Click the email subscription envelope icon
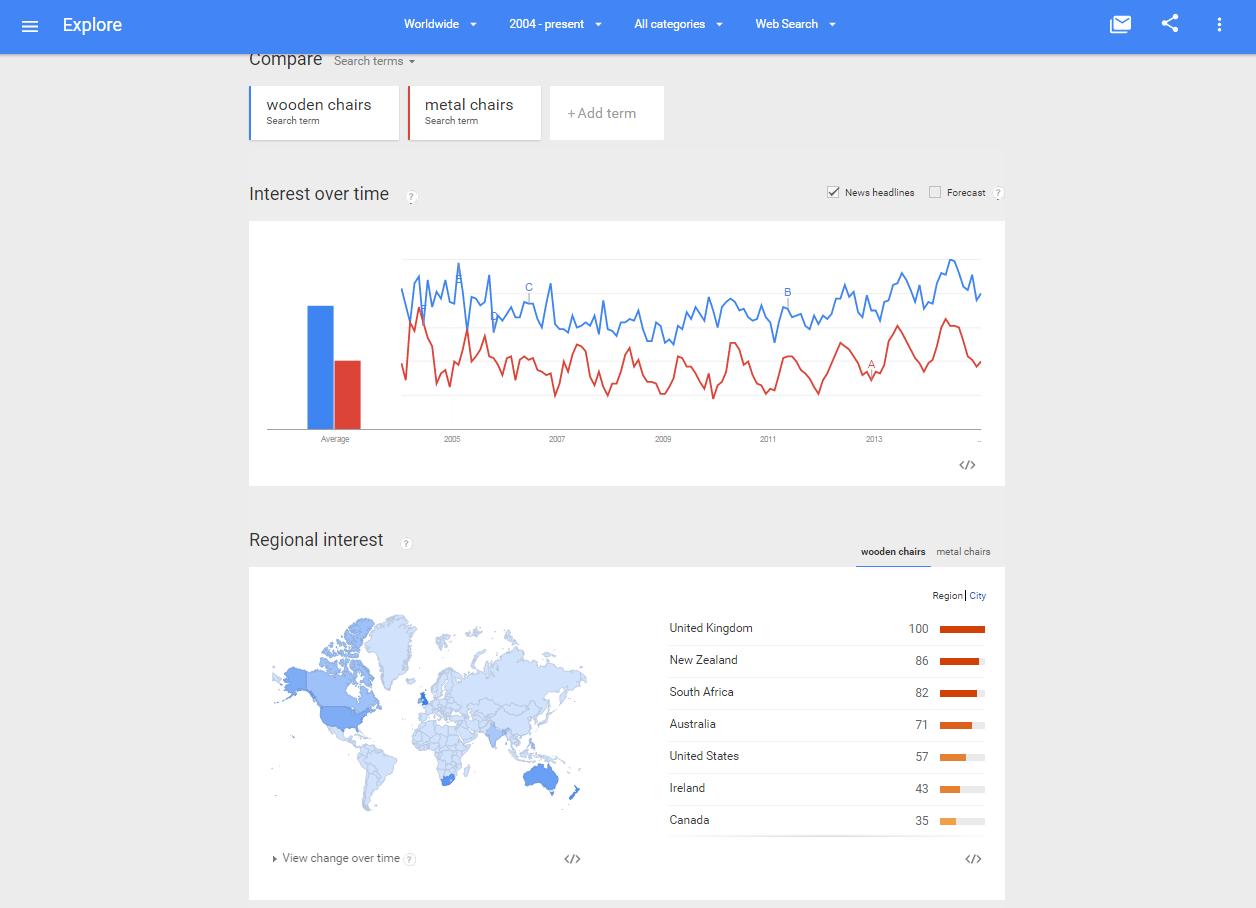 [x=1120, y=24]
